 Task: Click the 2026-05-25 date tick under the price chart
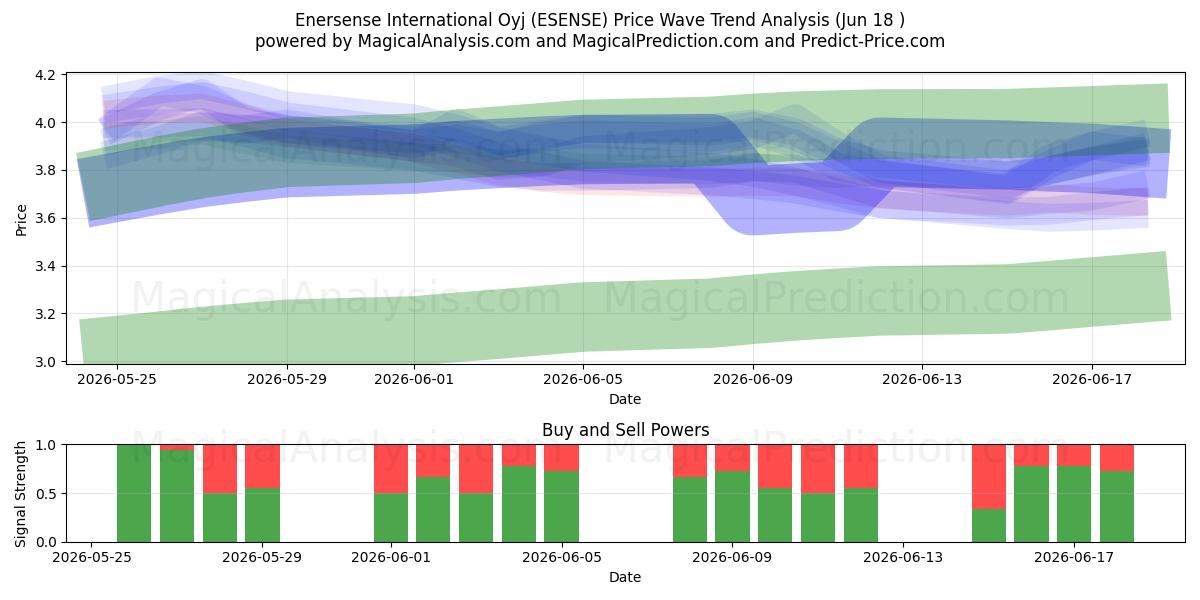point(117,379)
